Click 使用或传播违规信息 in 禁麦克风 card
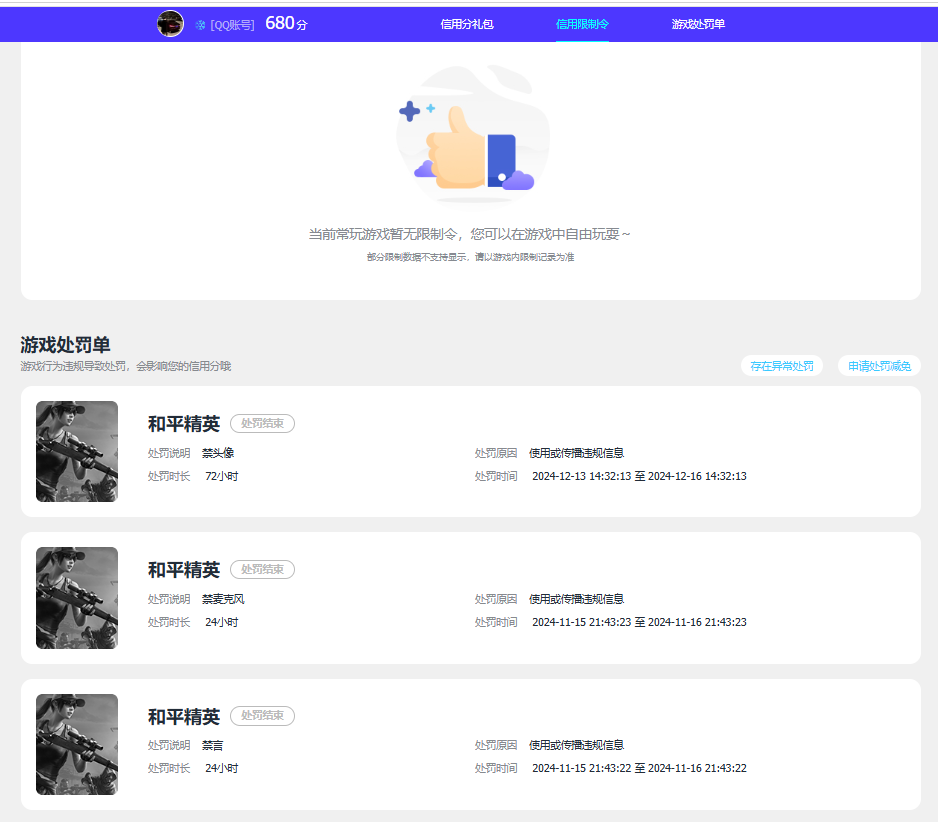938x822 pixels. (577, 599)
